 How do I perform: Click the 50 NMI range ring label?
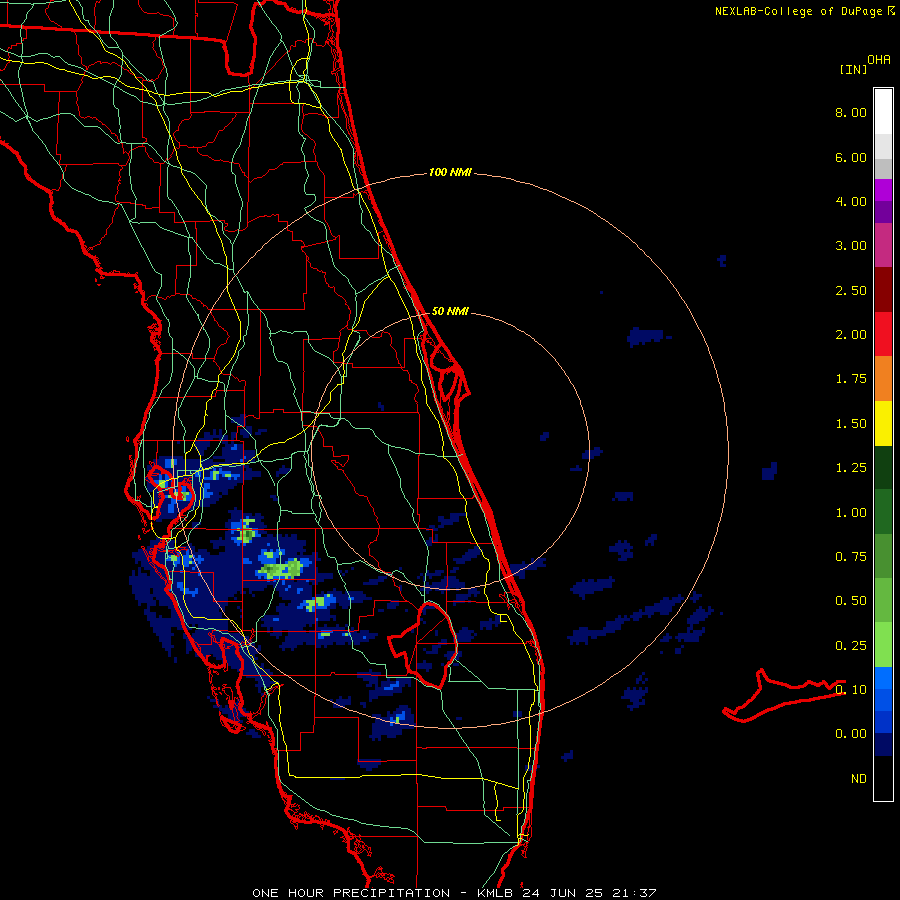(450, 311)
